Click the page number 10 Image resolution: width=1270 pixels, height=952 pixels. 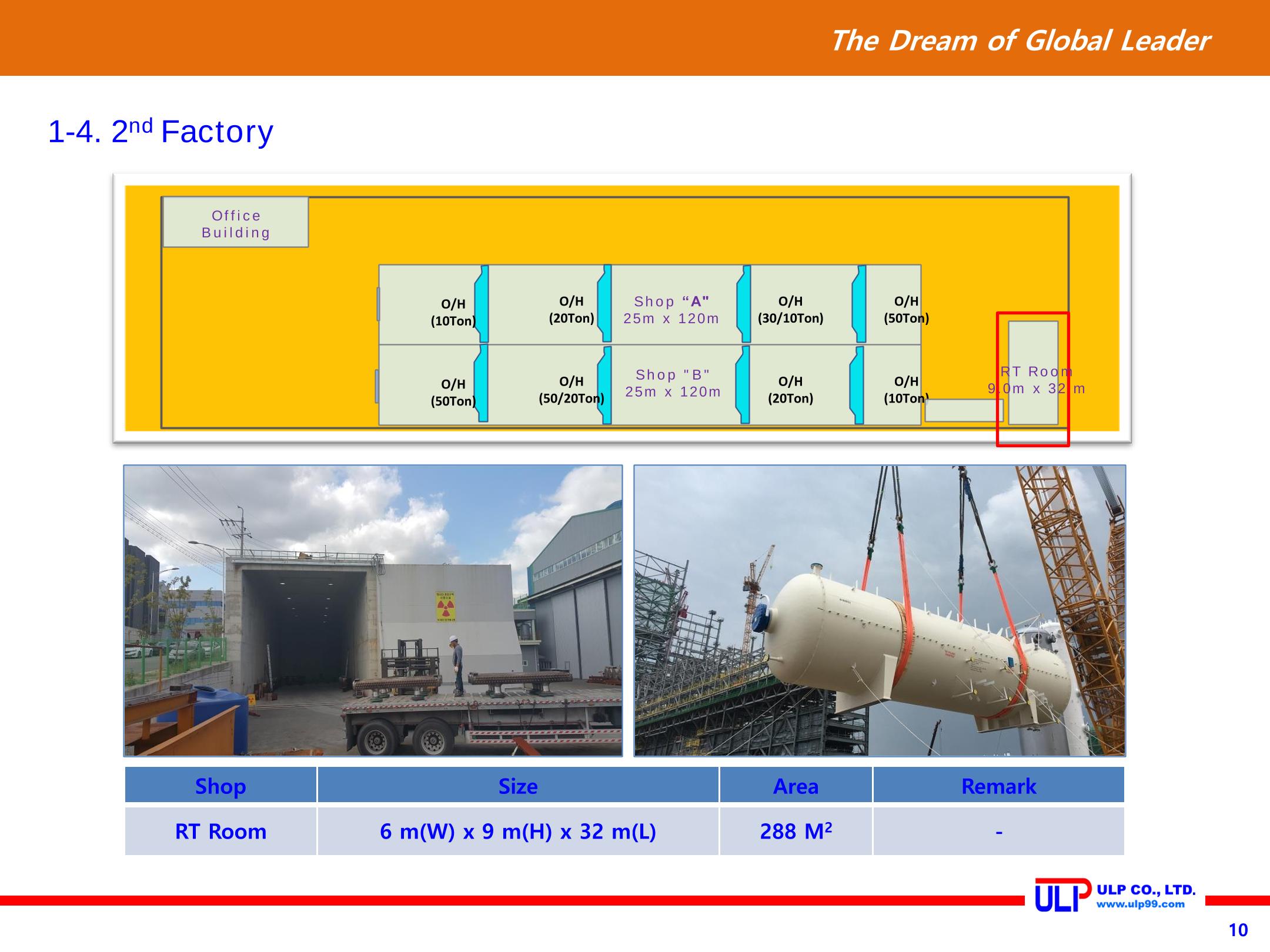coord(1238,930)
